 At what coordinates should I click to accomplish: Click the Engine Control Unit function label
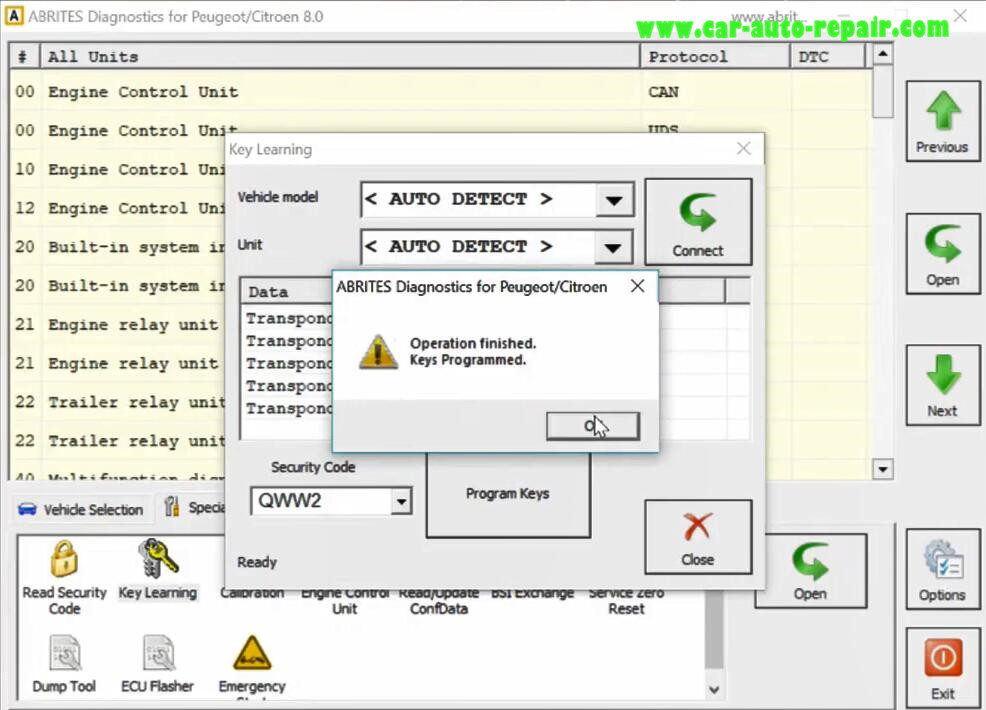(345, 601)
